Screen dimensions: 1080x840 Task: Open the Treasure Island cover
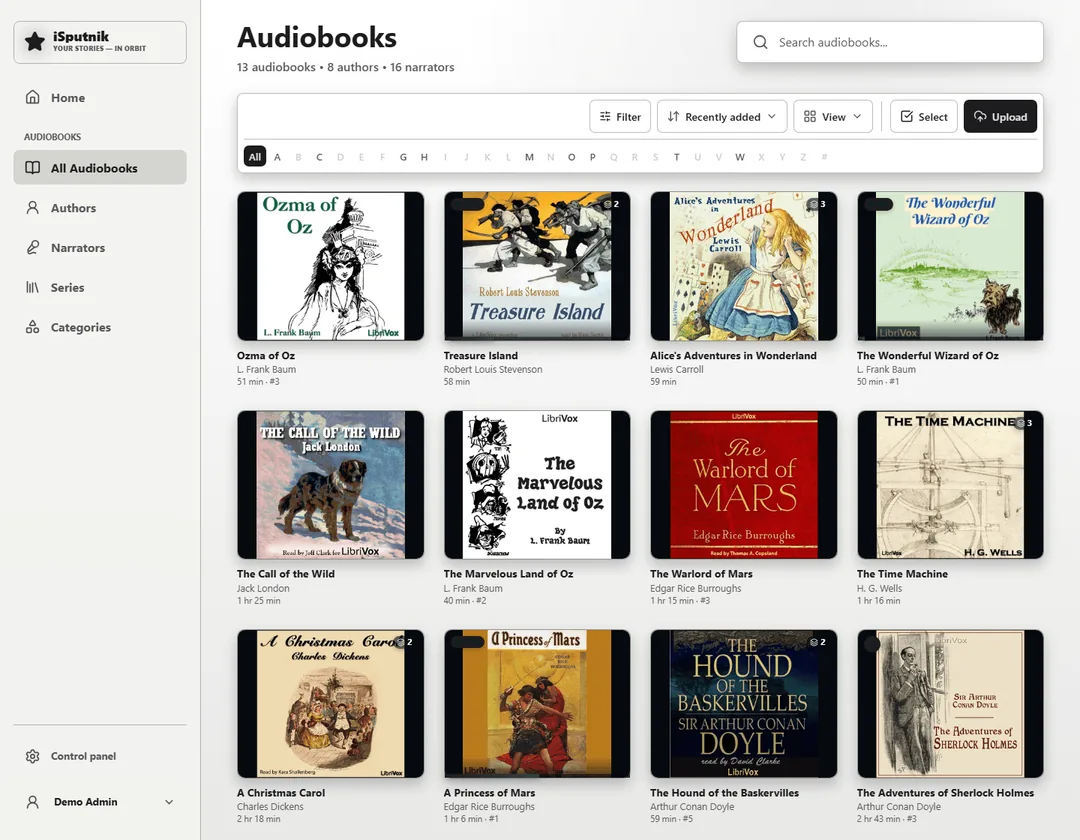[537, 266]
